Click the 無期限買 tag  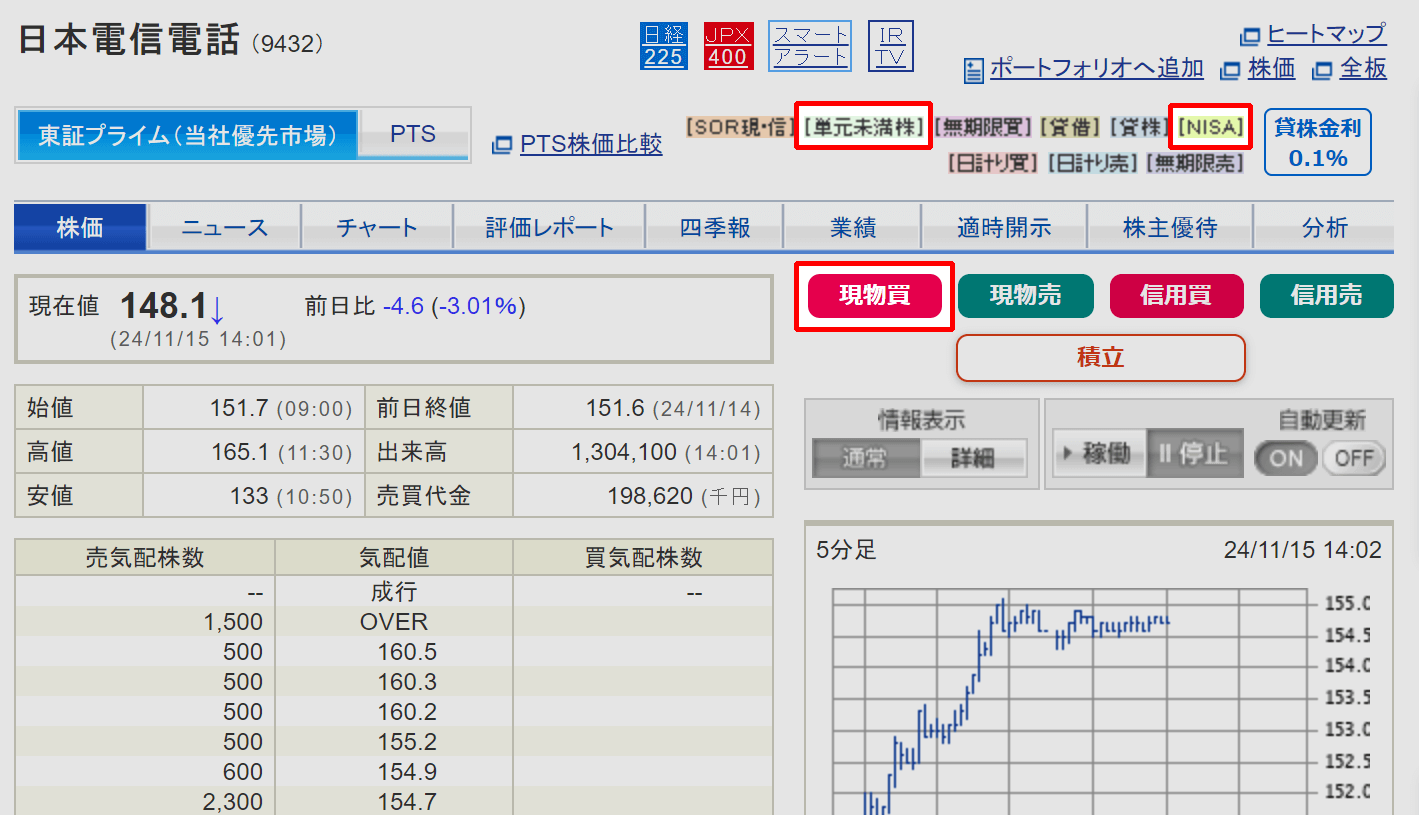[983, 127]
